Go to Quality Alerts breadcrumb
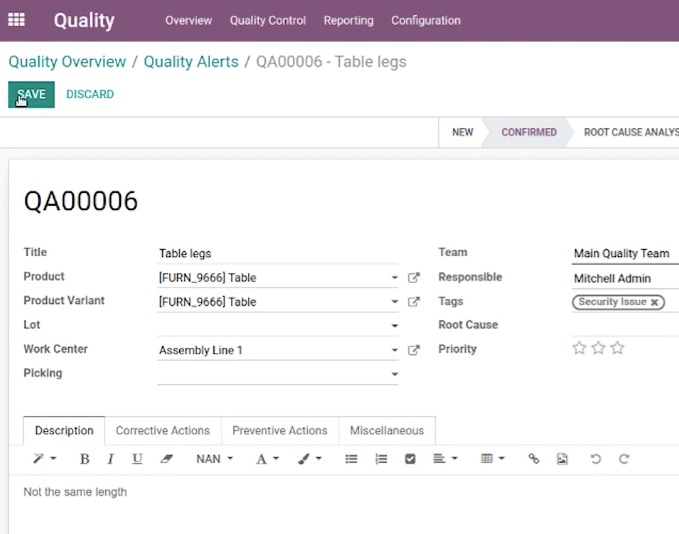 (x=191, y=62)
